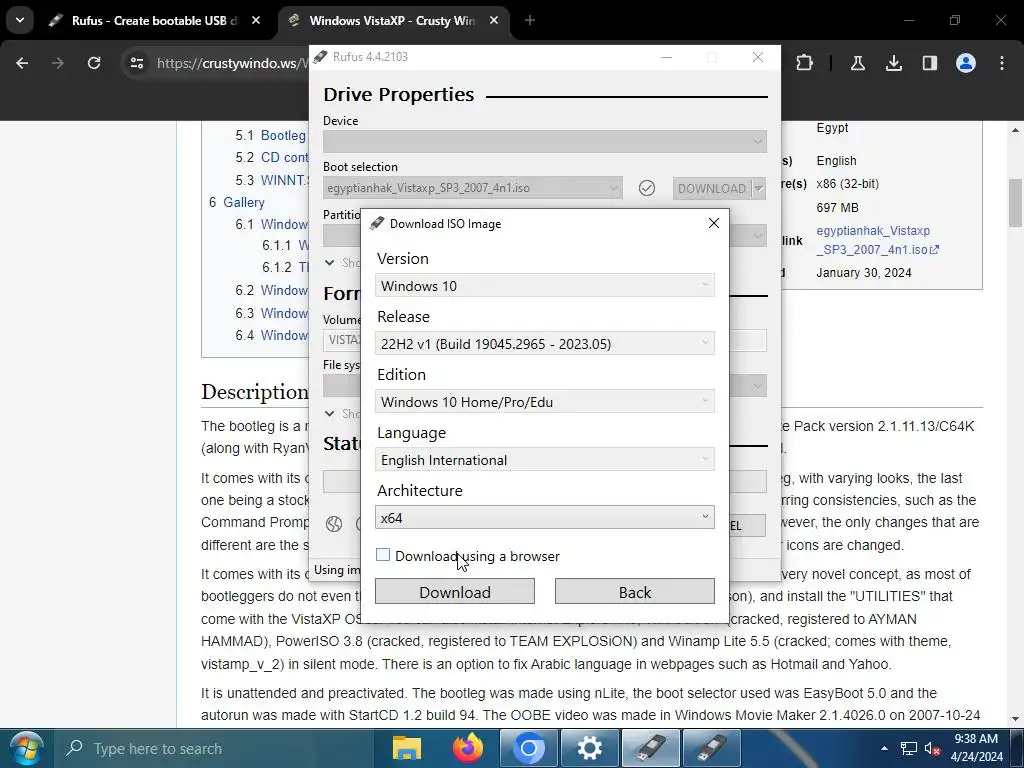Click the checksum verify icon in Rufus
This screenshot has width=1024, height=768.
click(647, 188)
